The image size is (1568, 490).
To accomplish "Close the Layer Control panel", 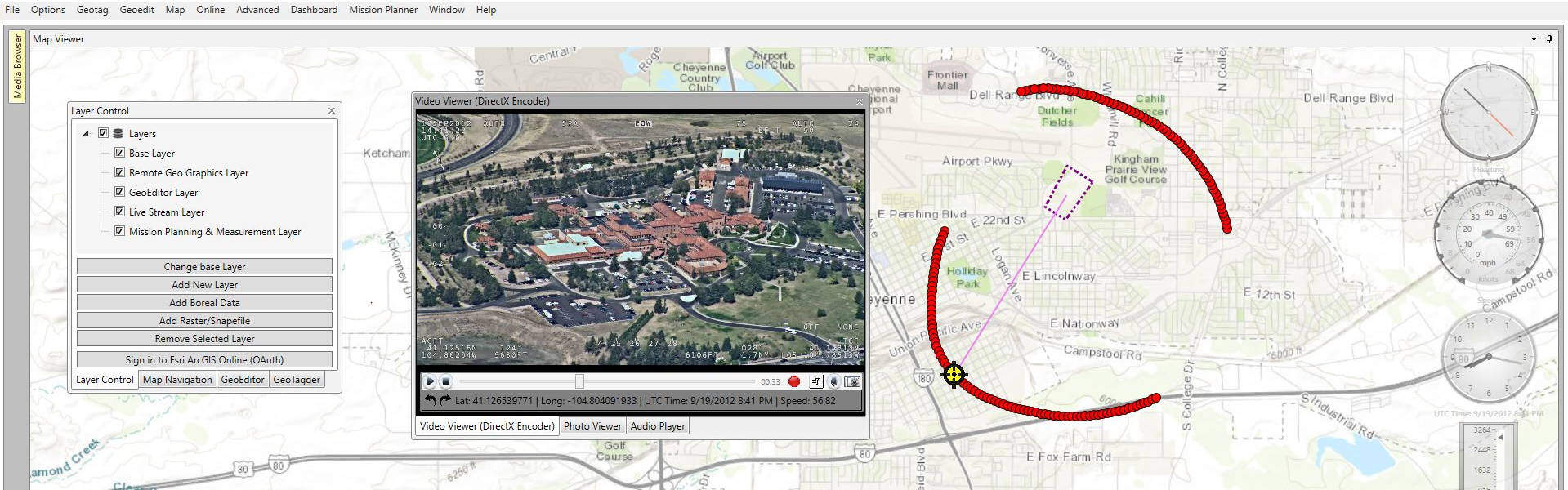I will click(x=332, y=110).
